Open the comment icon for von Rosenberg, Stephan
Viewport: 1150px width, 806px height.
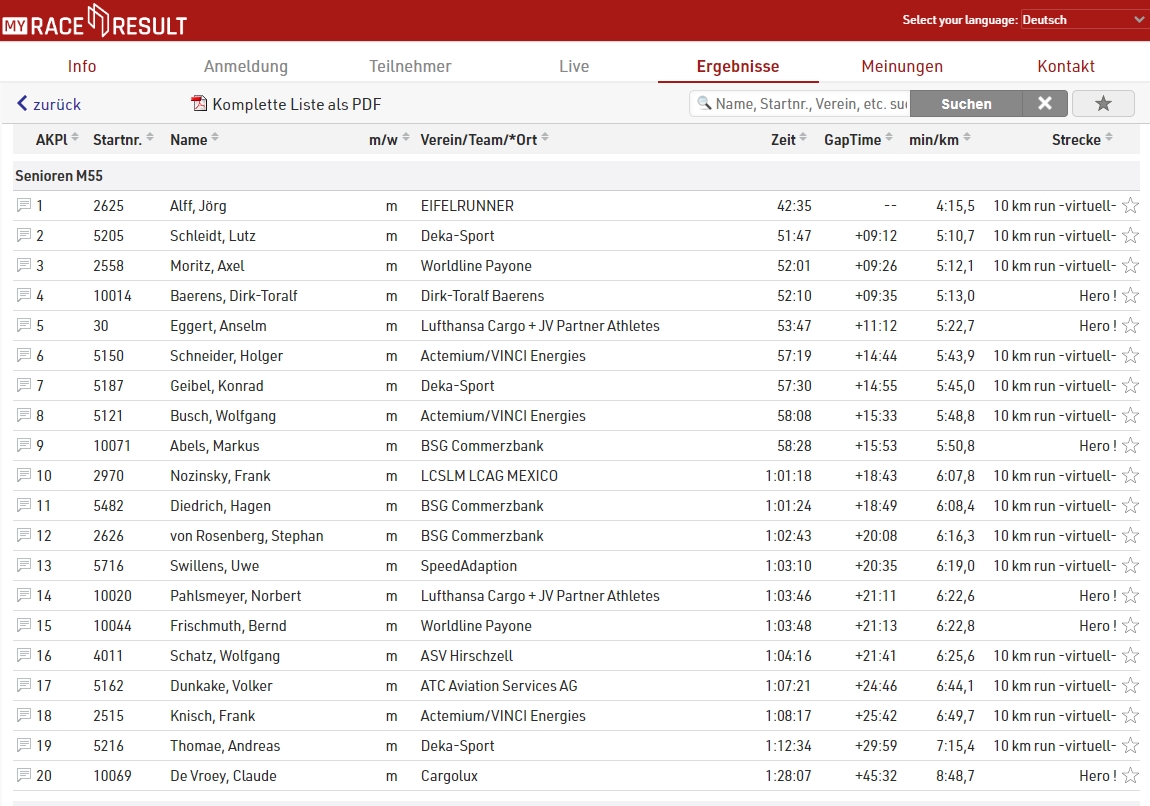tap(23, 535)
